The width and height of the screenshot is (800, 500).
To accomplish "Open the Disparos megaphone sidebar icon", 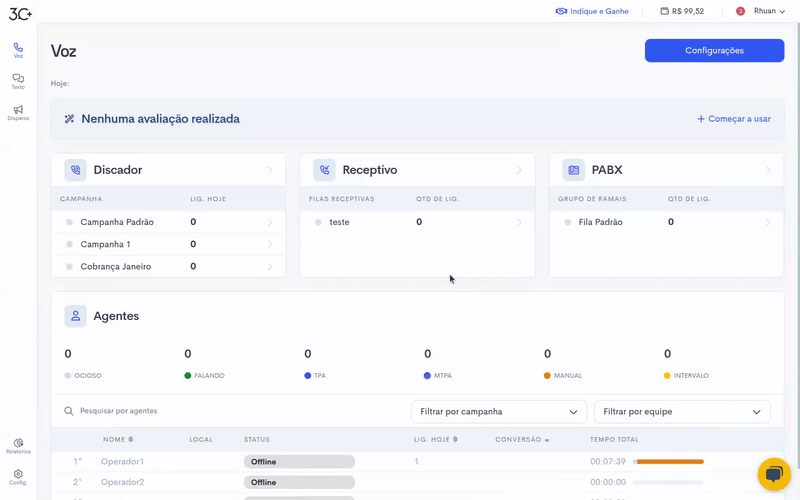I will point(18,113).
